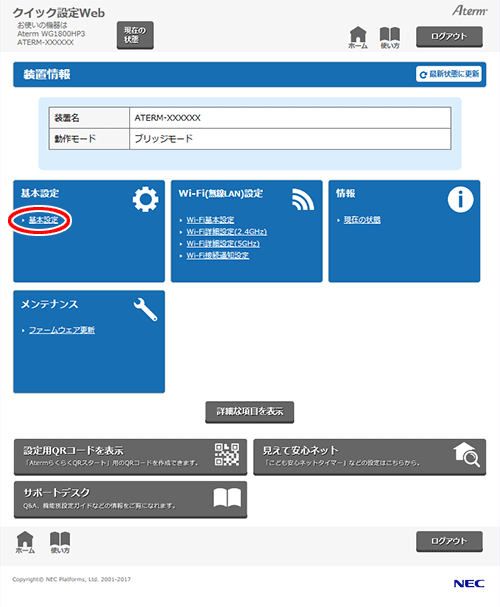This screenshot has width=500, height=607.
Task: Click the house-with-magnifier icon
Action: pos(467,455)
